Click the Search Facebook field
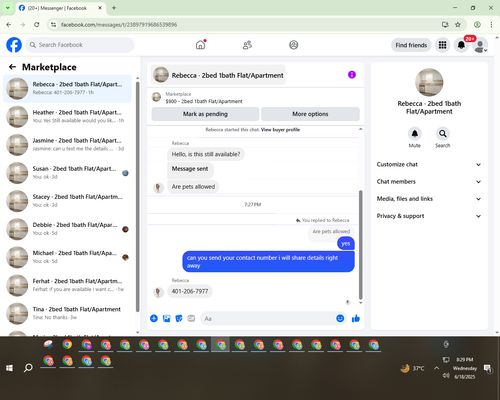 click(x=80, y=45)
